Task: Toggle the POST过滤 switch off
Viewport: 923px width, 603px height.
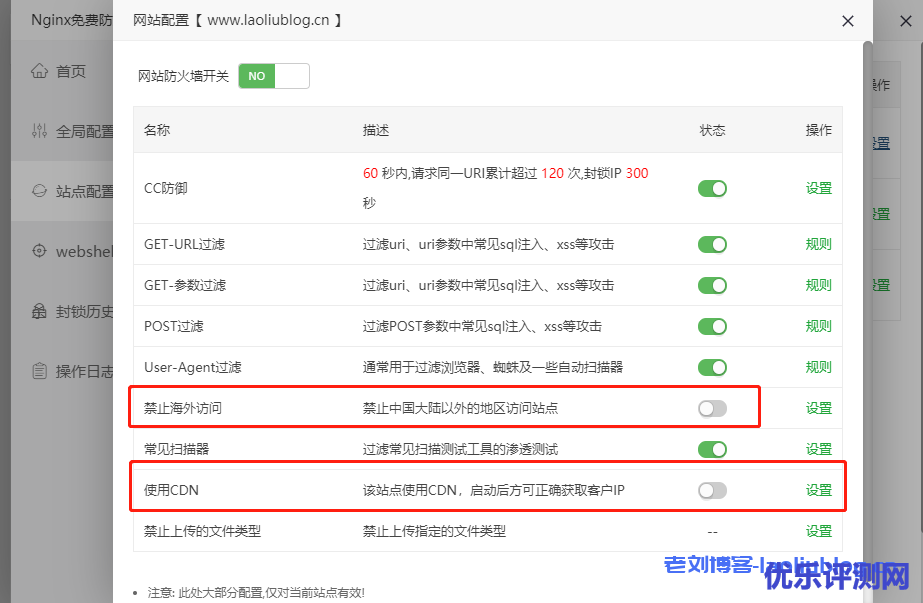Action: [712, 326]
